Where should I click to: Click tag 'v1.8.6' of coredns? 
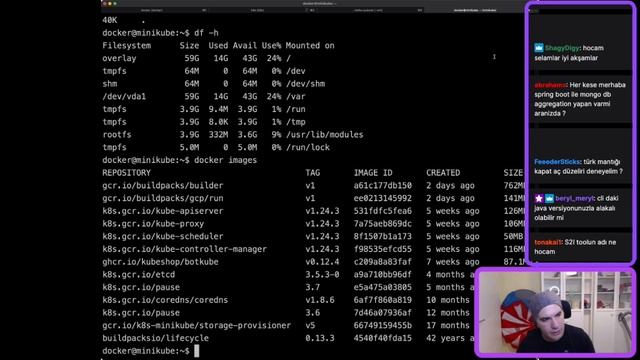(x=320, y=300)
